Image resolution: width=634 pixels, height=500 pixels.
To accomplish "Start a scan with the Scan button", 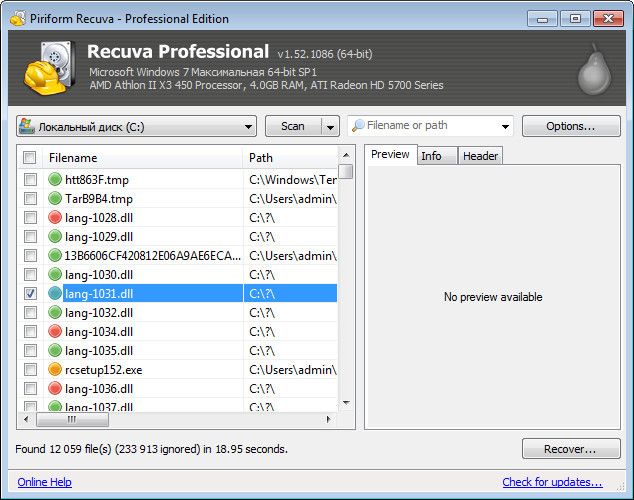I will 294,127.
